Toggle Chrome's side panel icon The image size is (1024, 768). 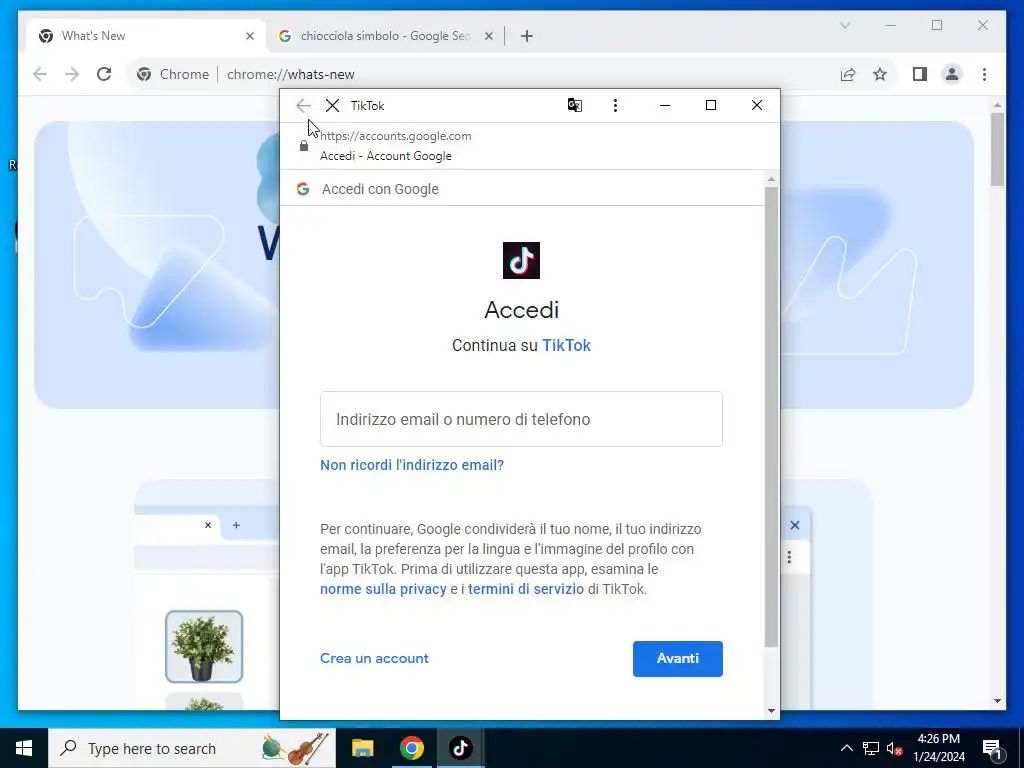(920, 74)
